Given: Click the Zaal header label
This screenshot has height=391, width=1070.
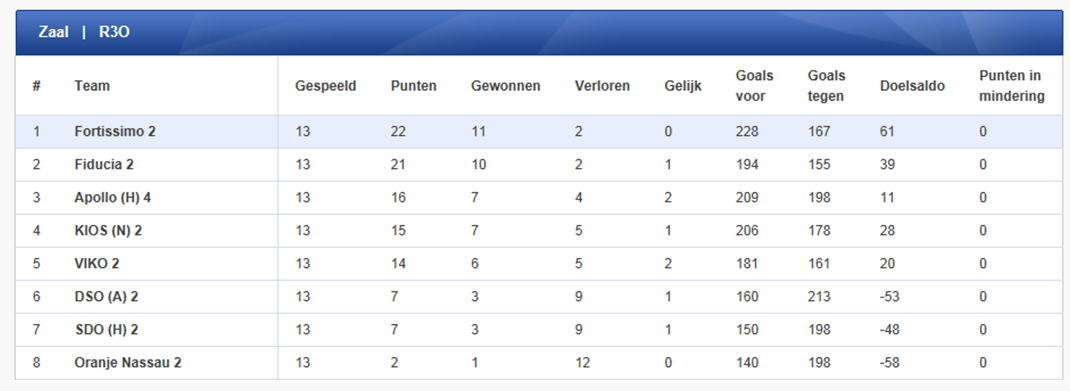Looking at the screenshot, I should (53, 32).
